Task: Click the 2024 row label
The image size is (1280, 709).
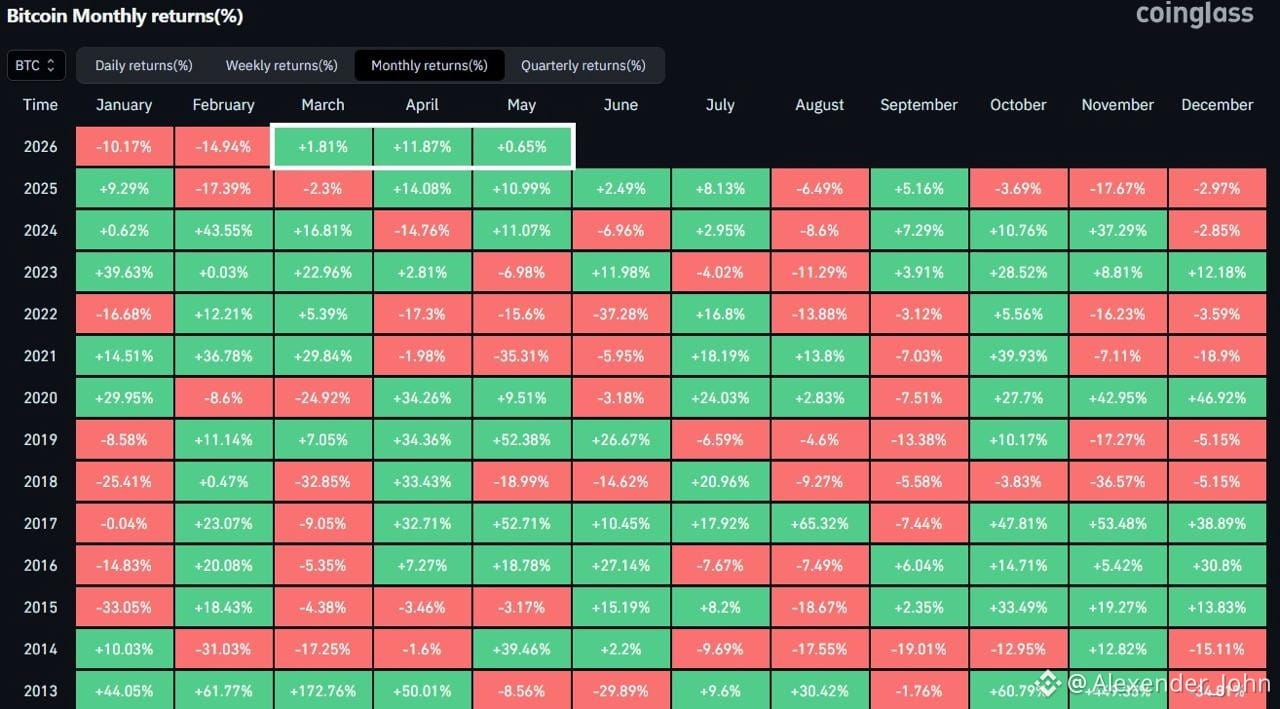Action: point(40,231)
